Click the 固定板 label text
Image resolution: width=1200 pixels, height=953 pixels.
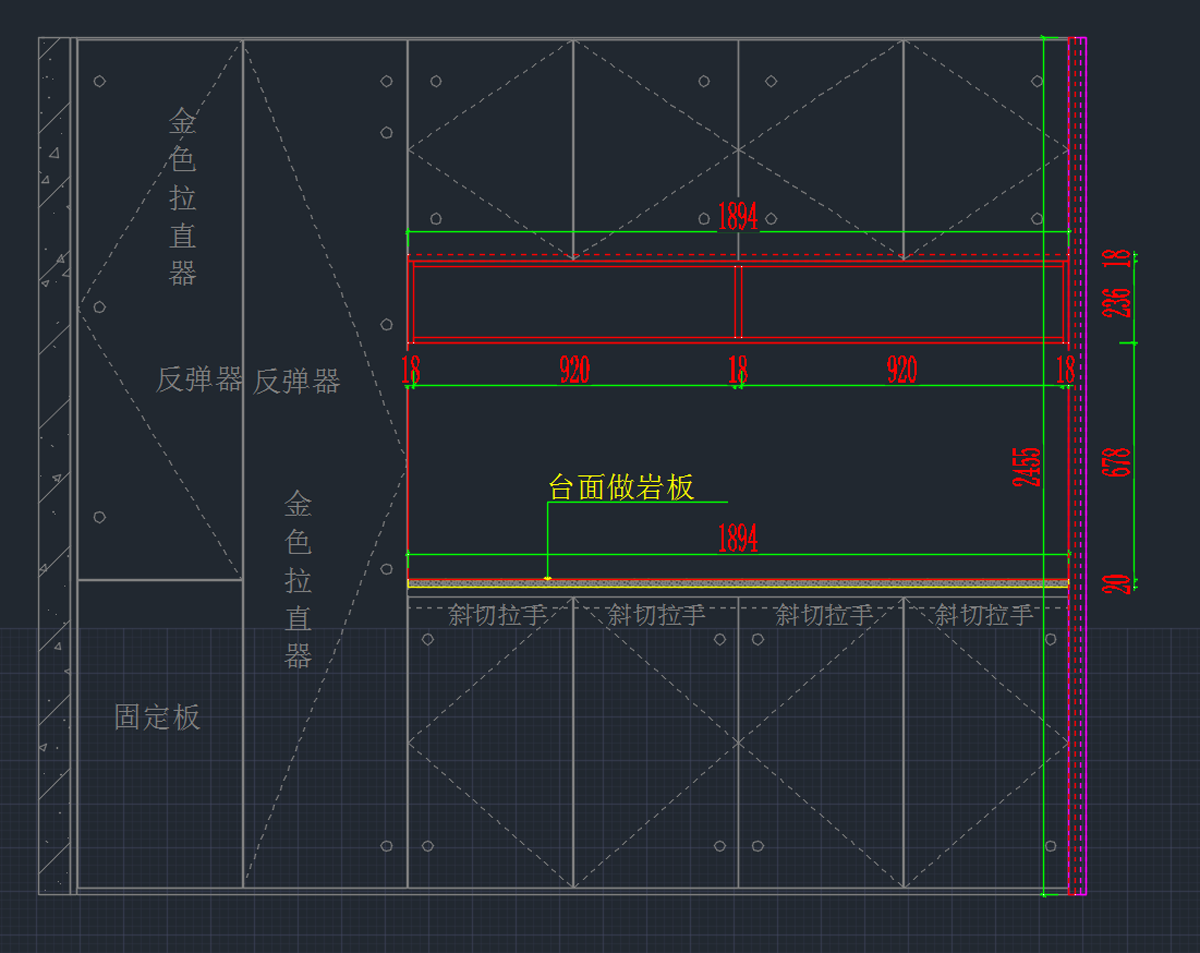157,717
